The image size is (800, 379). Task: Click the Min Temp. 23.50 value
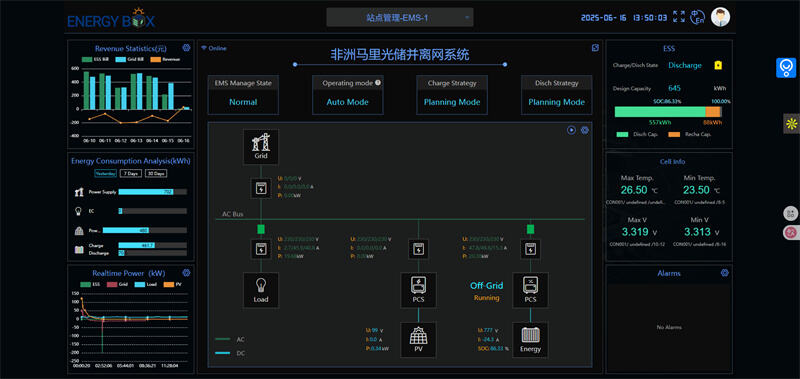click(x=696, y=190)
